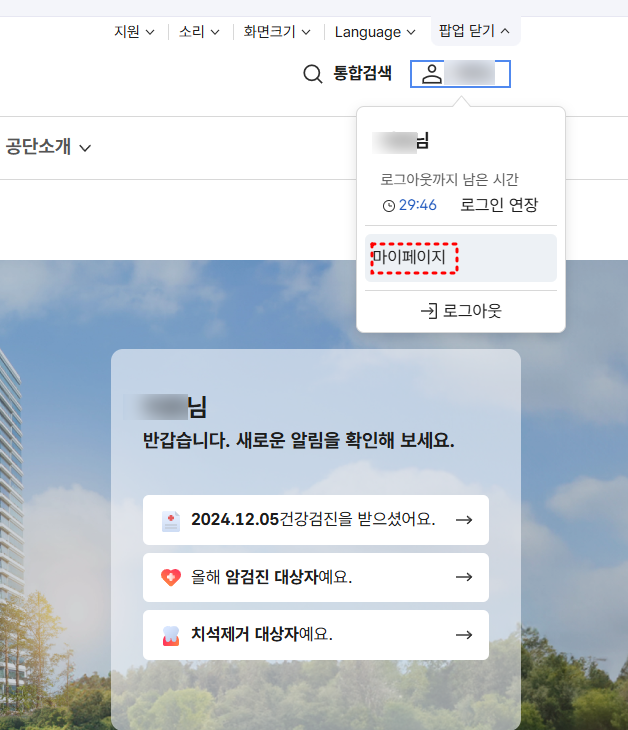Open 통합검색 search
This screenshot has height=730, width=628.
pos(347,74)
